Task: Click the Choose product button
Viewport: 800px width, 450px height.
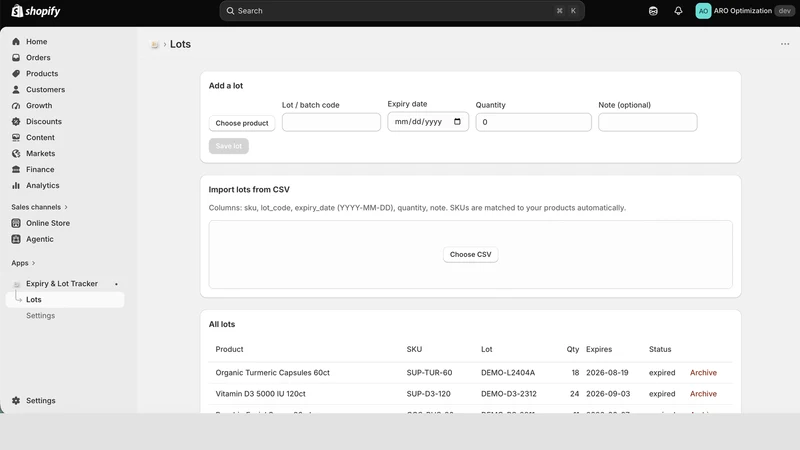Action: click(x=242, y=123)
